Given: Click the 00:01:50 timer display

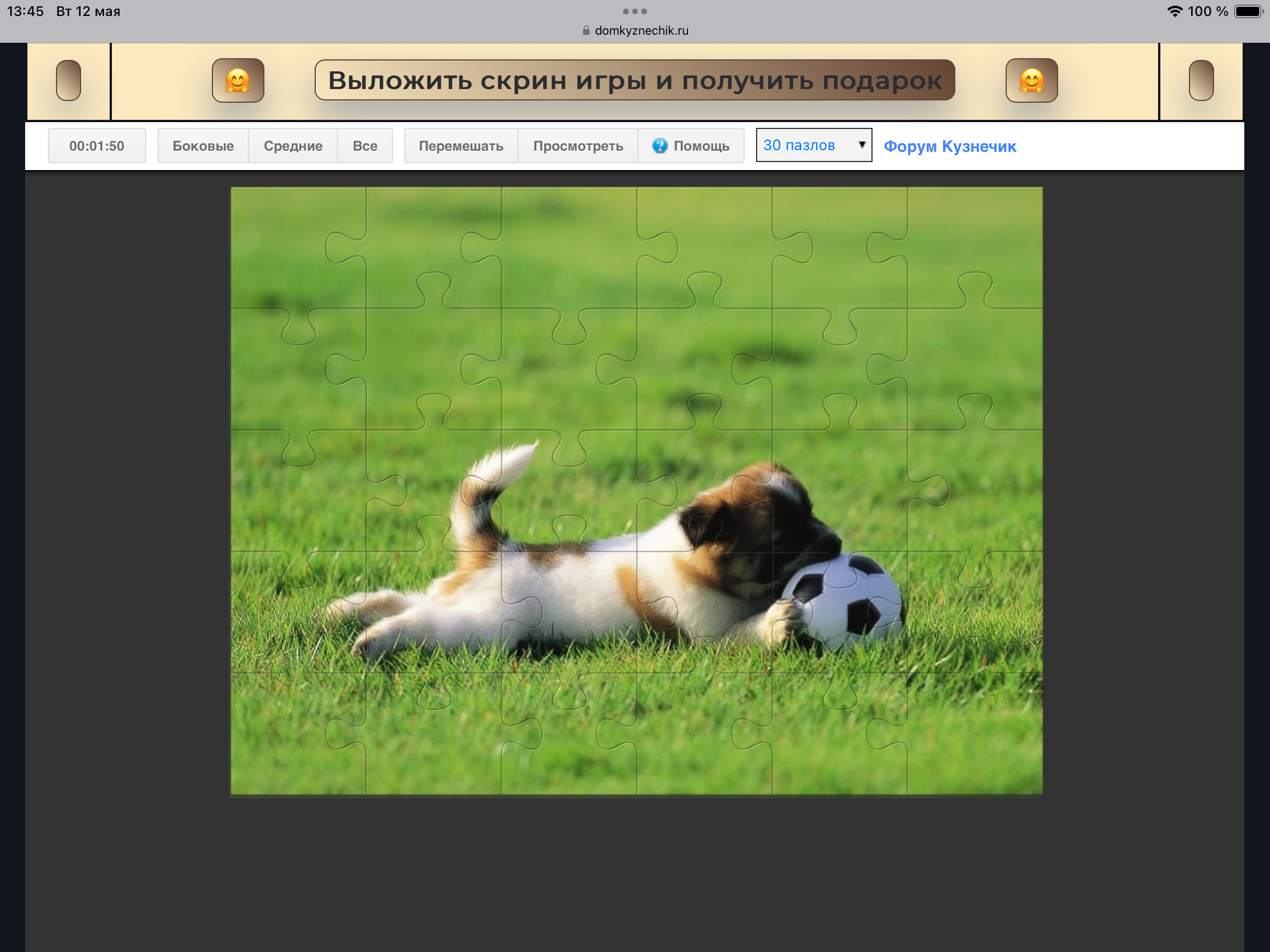Looking at the screenshot, I should click(97, 146).
